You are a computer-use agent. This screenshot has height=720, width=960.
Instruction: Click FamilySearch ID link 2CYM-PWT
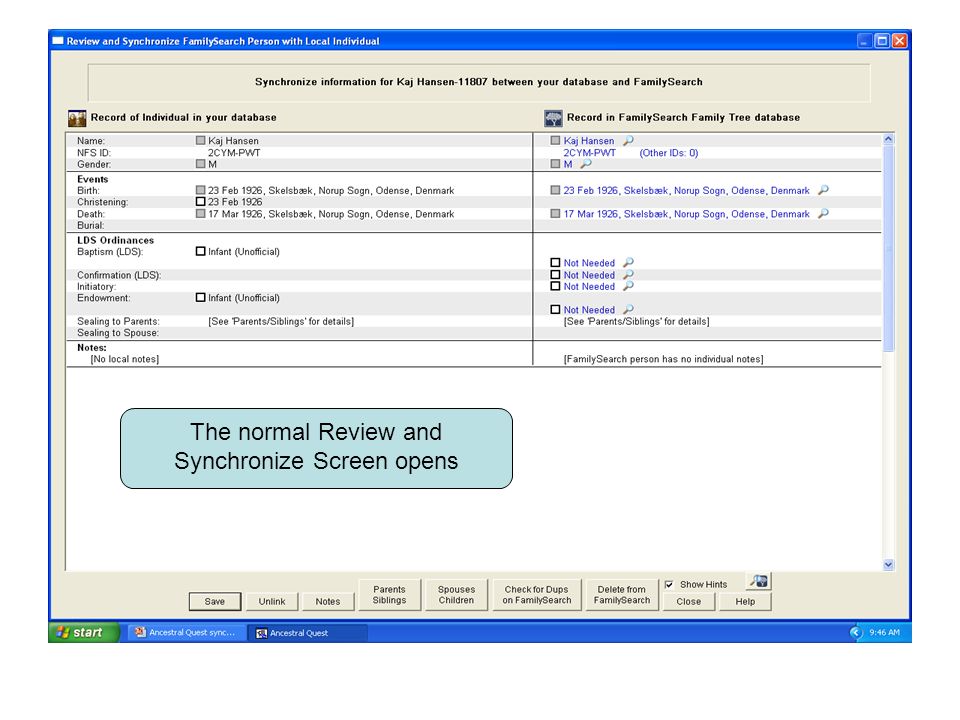point(590,153)
